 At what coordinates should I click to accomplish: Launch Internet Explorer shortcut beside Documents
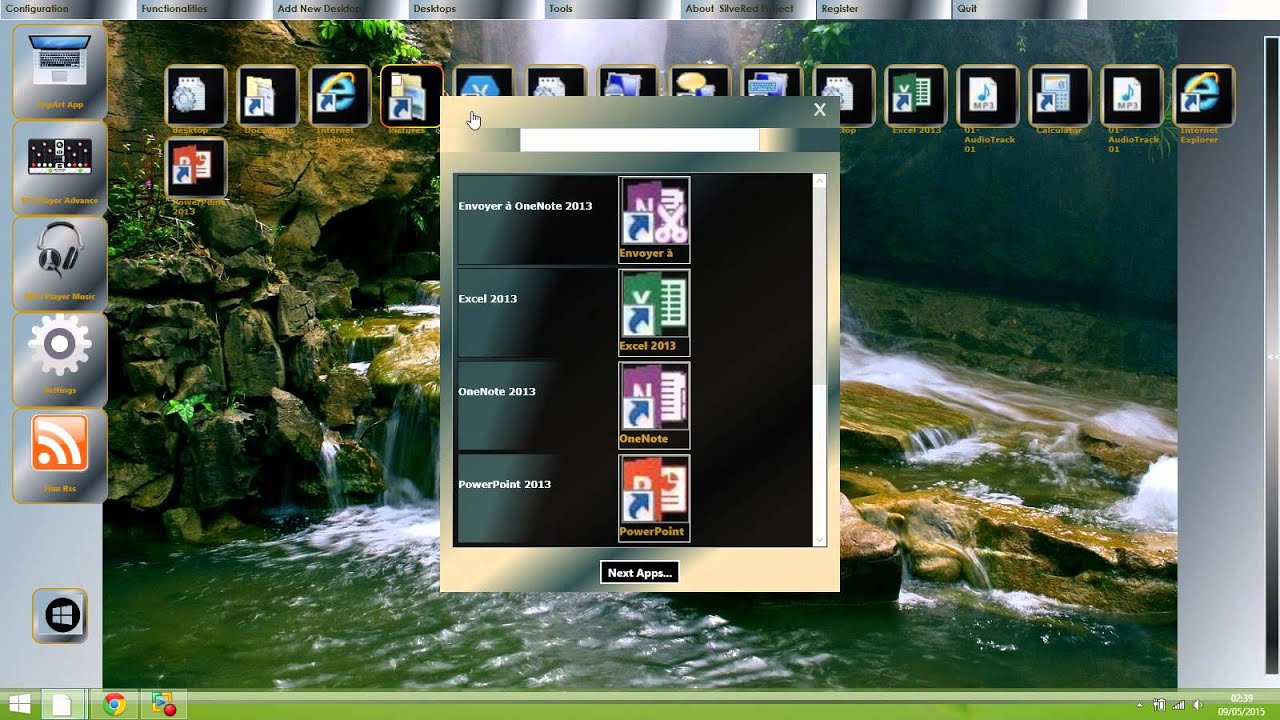pyautogui.click(x=339, y=98)
